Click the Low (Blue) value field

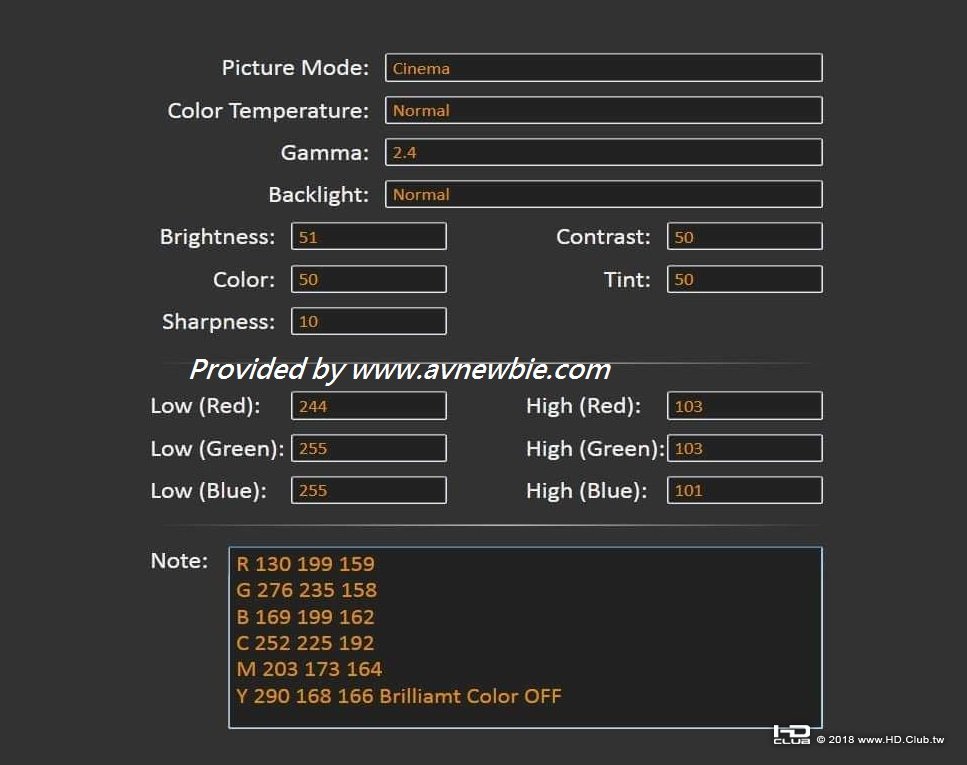point(369,490)
